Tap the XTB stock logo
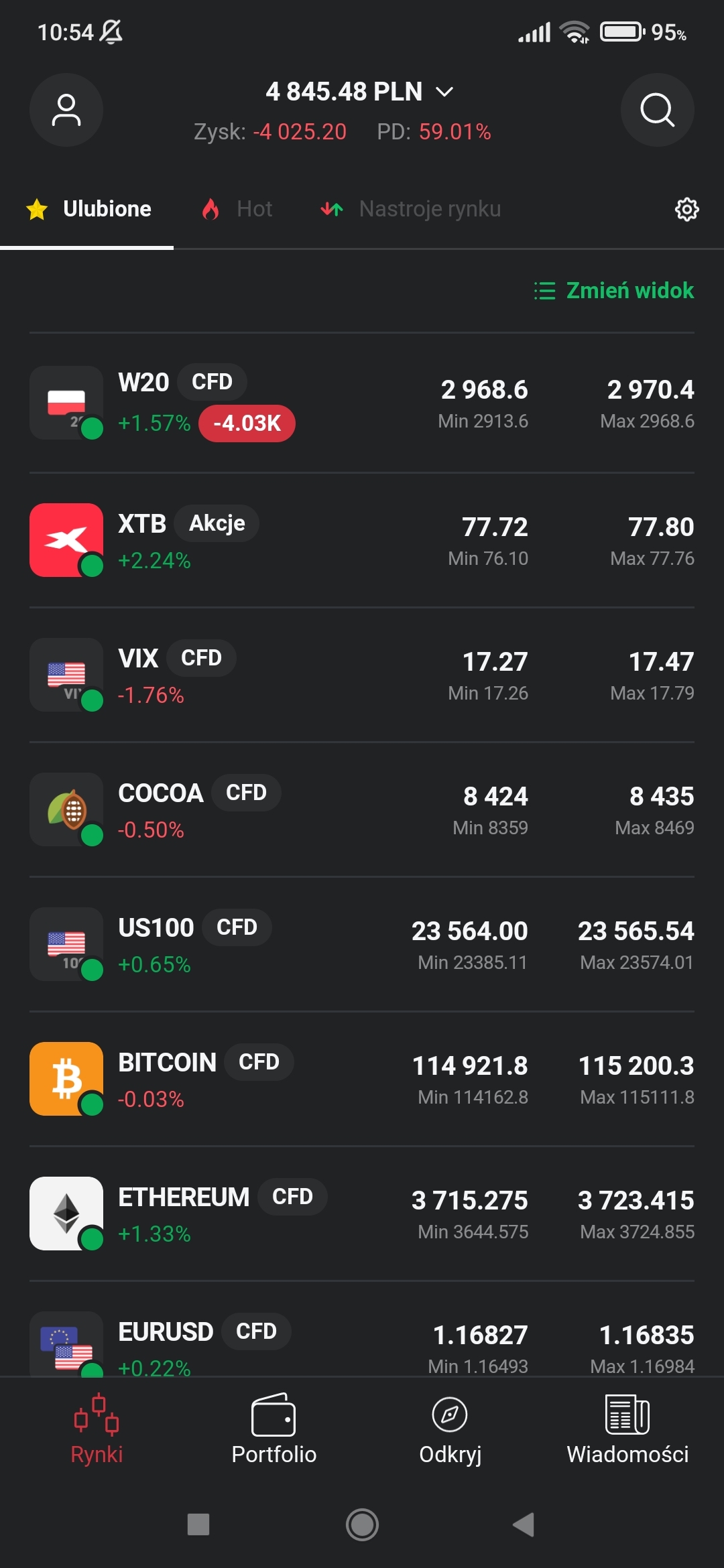Screen dimensions: 724x1568 coord(66,539)
